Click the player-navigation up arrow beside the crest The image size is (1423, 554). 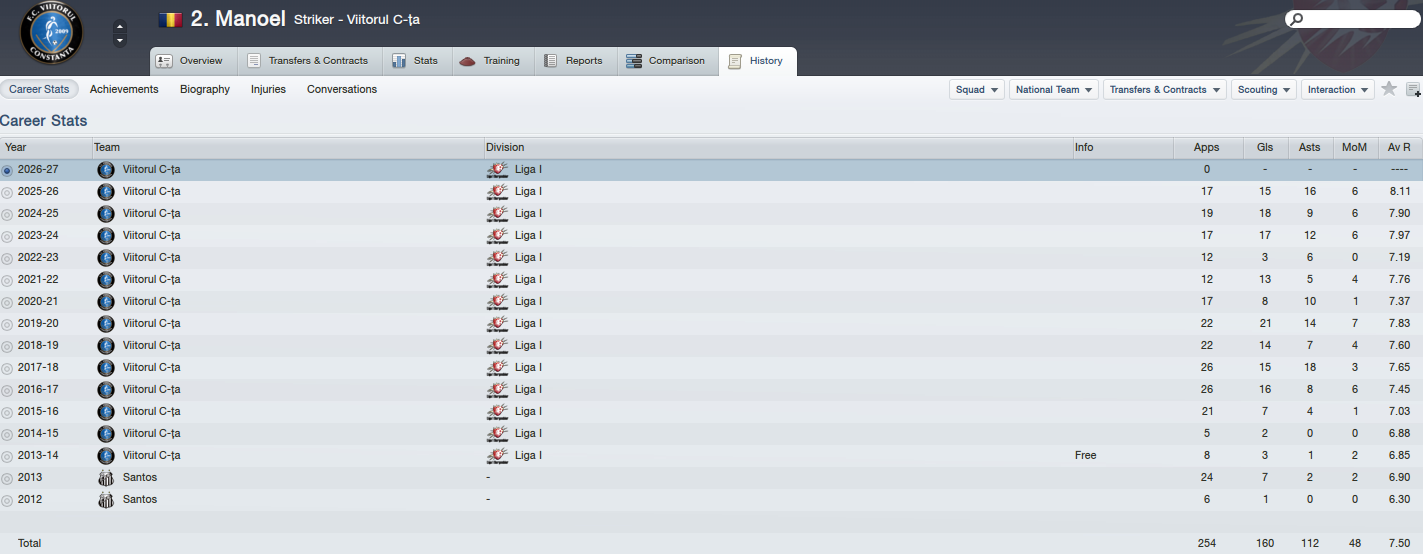[x=120, y=26]
